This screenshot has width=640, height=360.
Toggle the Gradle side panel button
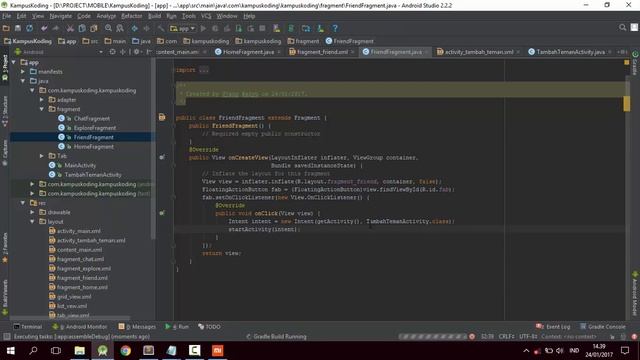tap(635, 63)
